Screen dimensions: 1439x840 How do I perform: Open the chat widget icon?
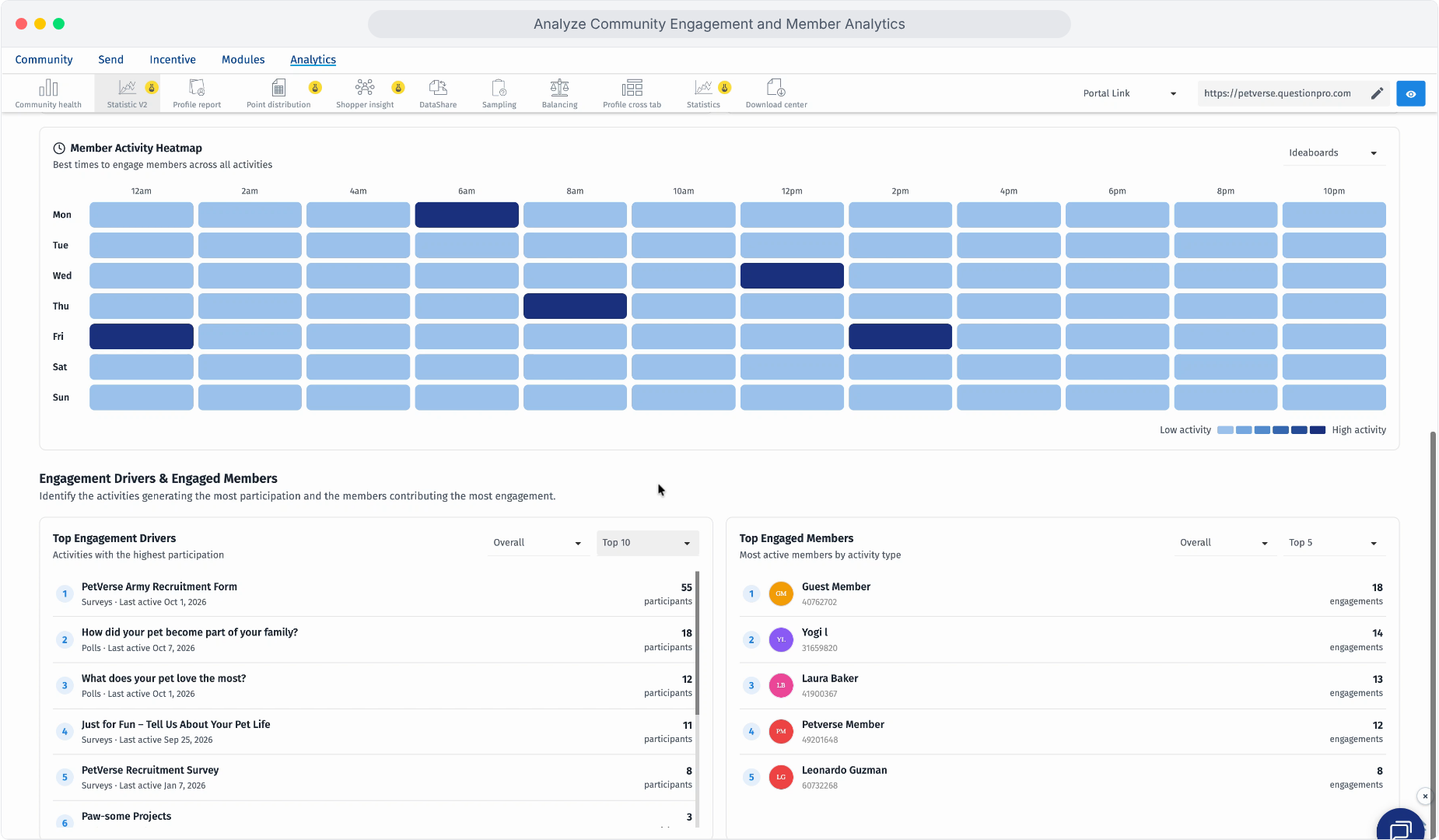(1402, 828)
